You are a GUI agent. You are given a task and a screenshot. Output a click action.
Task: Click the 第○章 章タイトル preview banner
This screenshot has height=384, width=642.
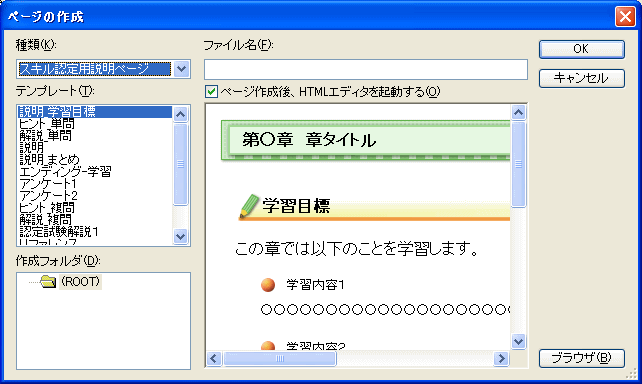tap(365, 140)
